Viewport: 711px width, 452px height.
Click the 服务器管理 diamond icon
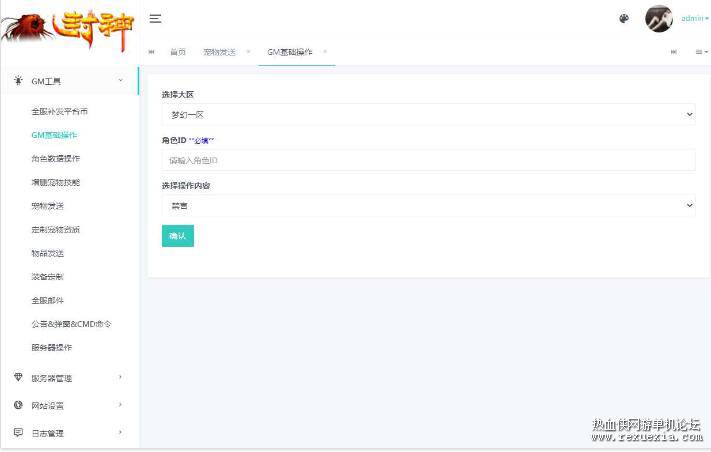(x=18, y=377)
